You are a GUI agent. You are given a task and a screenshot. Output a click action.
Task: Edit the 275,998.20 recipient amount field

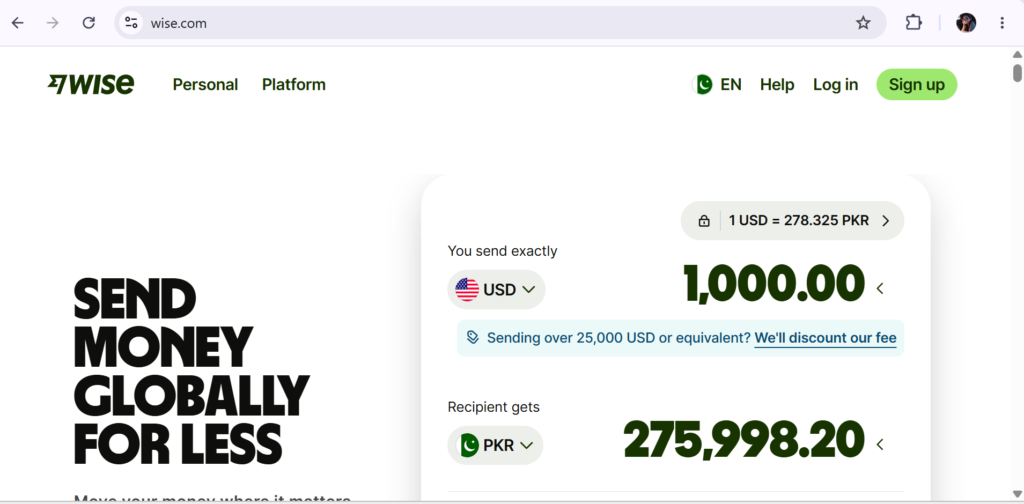[x=744, y=441]
